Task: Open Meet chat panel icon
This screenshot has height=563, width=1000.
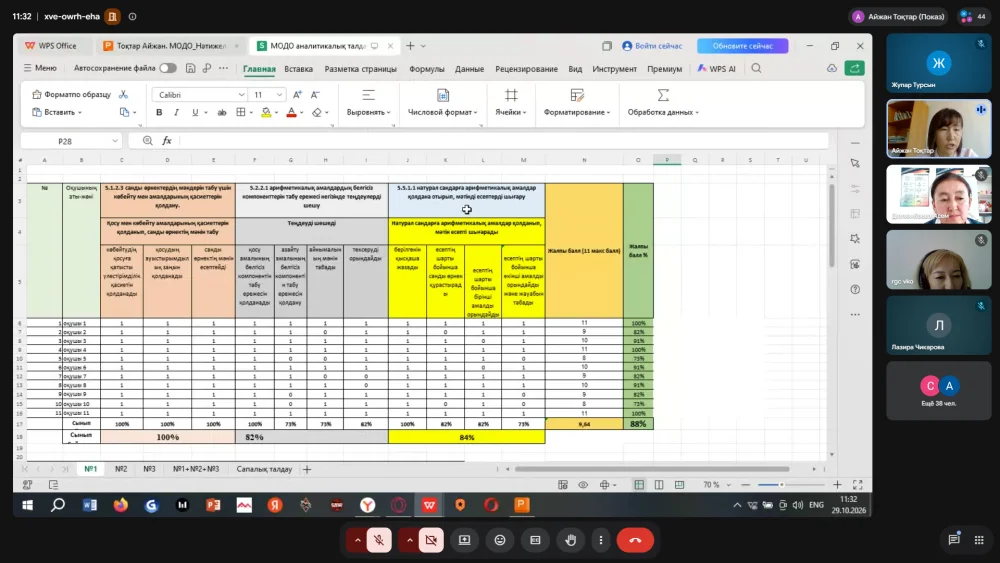Action: pyautogui.click(x=954, y=539)
